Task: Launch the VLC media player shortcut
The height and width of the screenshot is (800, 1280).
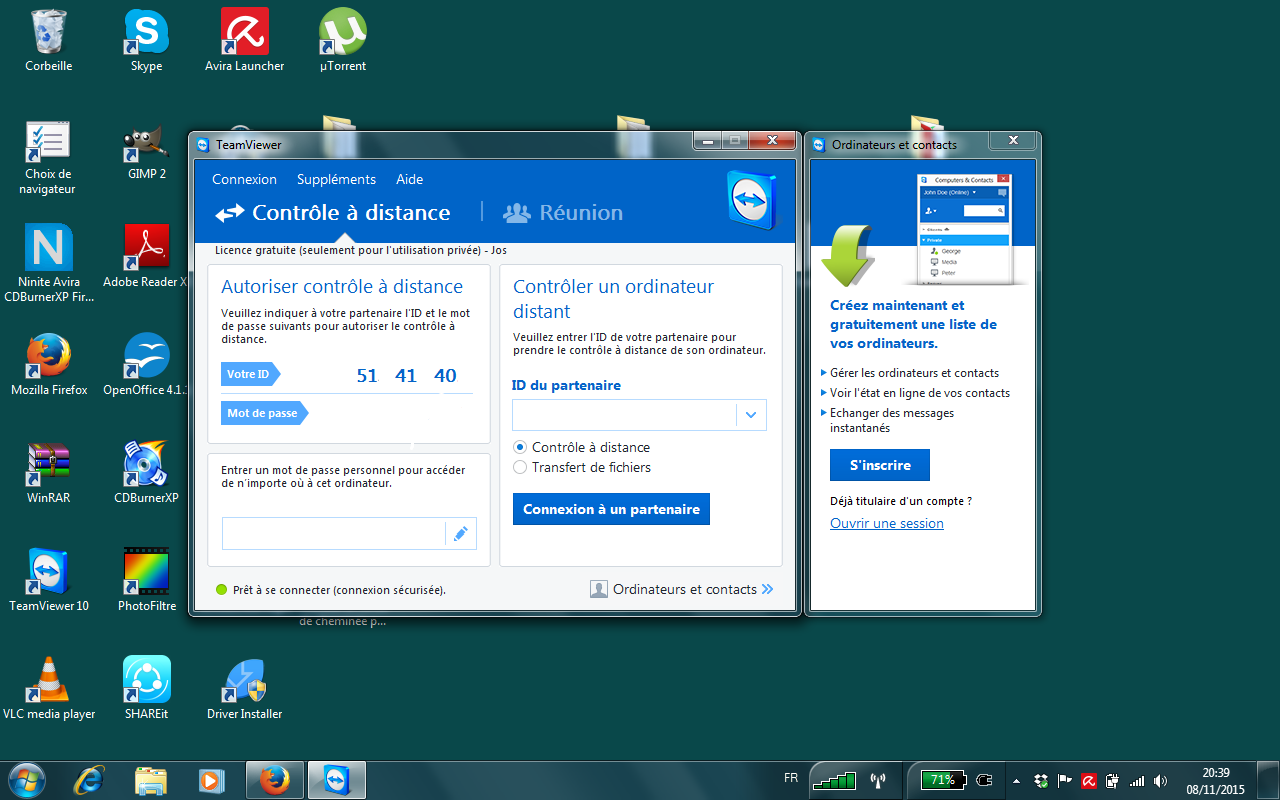Action: [x=48, y=680]
